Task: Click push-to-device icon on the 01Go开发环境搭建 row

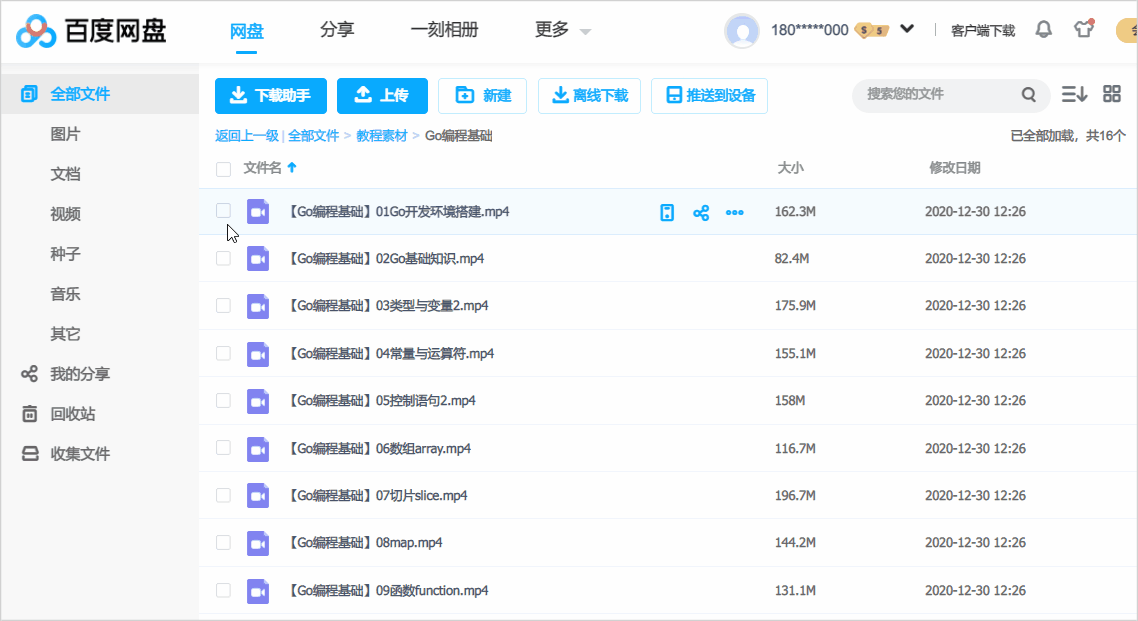Action: pos(667,212)
